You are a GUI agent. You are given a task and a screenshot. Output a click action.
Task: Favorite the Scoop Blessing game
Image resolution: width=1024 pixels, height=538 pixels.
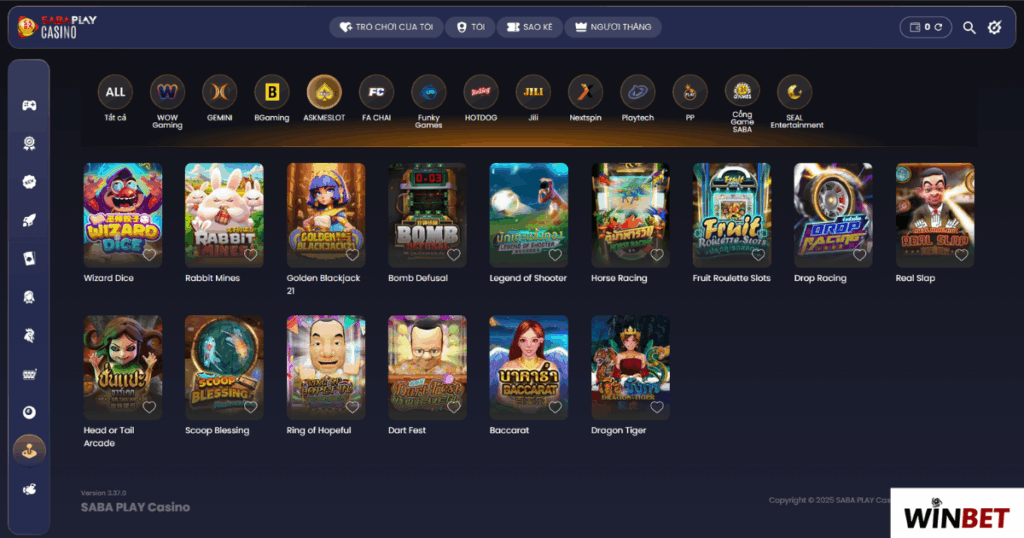[x=251, y=407]
